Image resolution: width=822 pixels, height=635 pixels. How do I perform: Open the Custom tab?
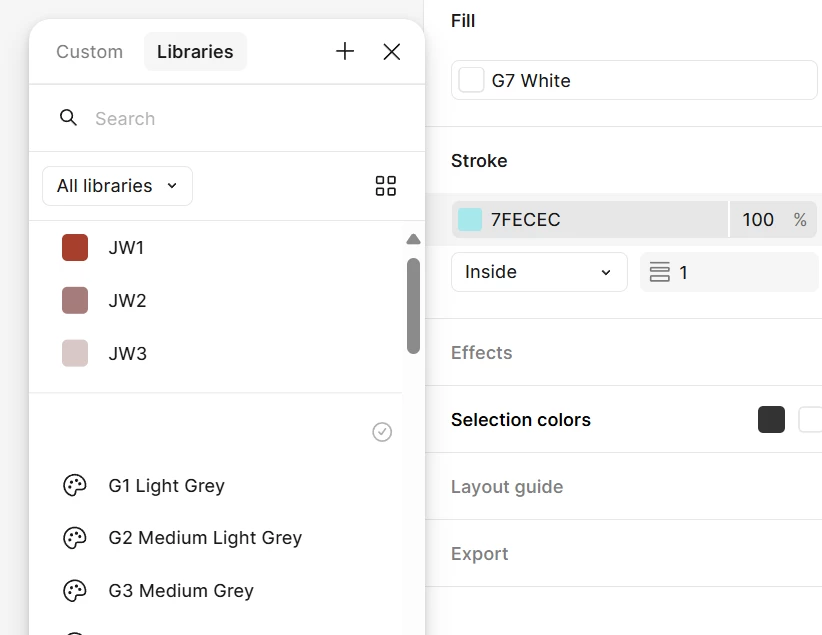(x=90, y=52)
